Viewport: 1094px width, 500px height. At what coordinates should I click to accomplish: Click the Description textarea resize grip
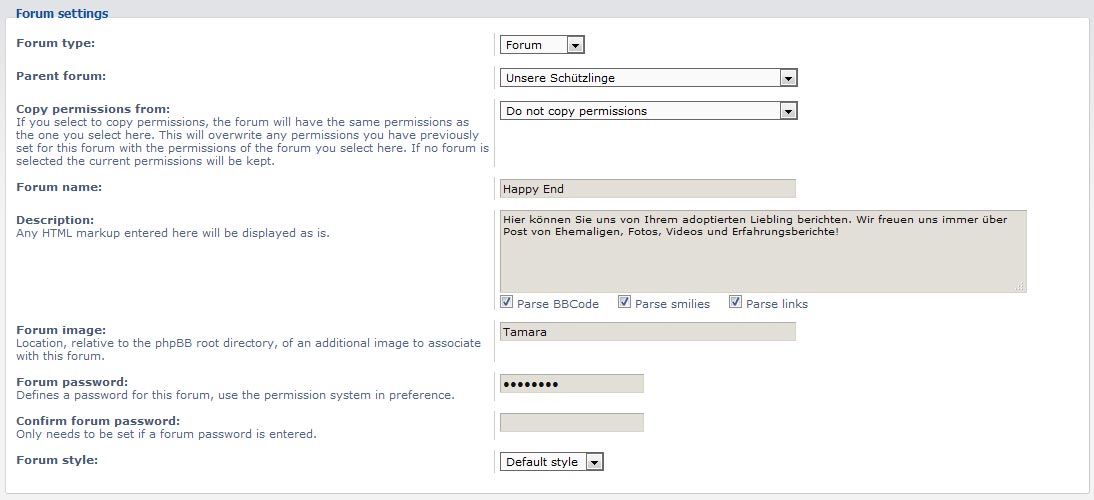(x=1020, y=286)
